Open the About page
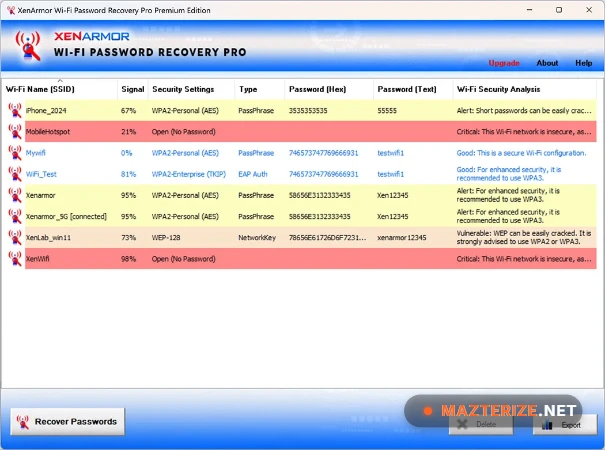 tap(547, 63)
